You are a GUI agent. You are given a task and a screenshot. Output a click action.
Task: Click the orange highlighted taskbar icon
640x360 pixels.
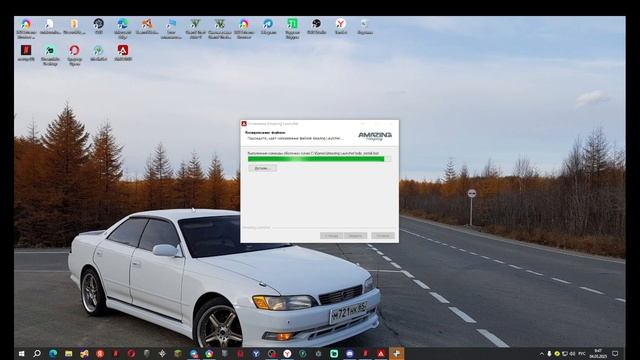396,353
